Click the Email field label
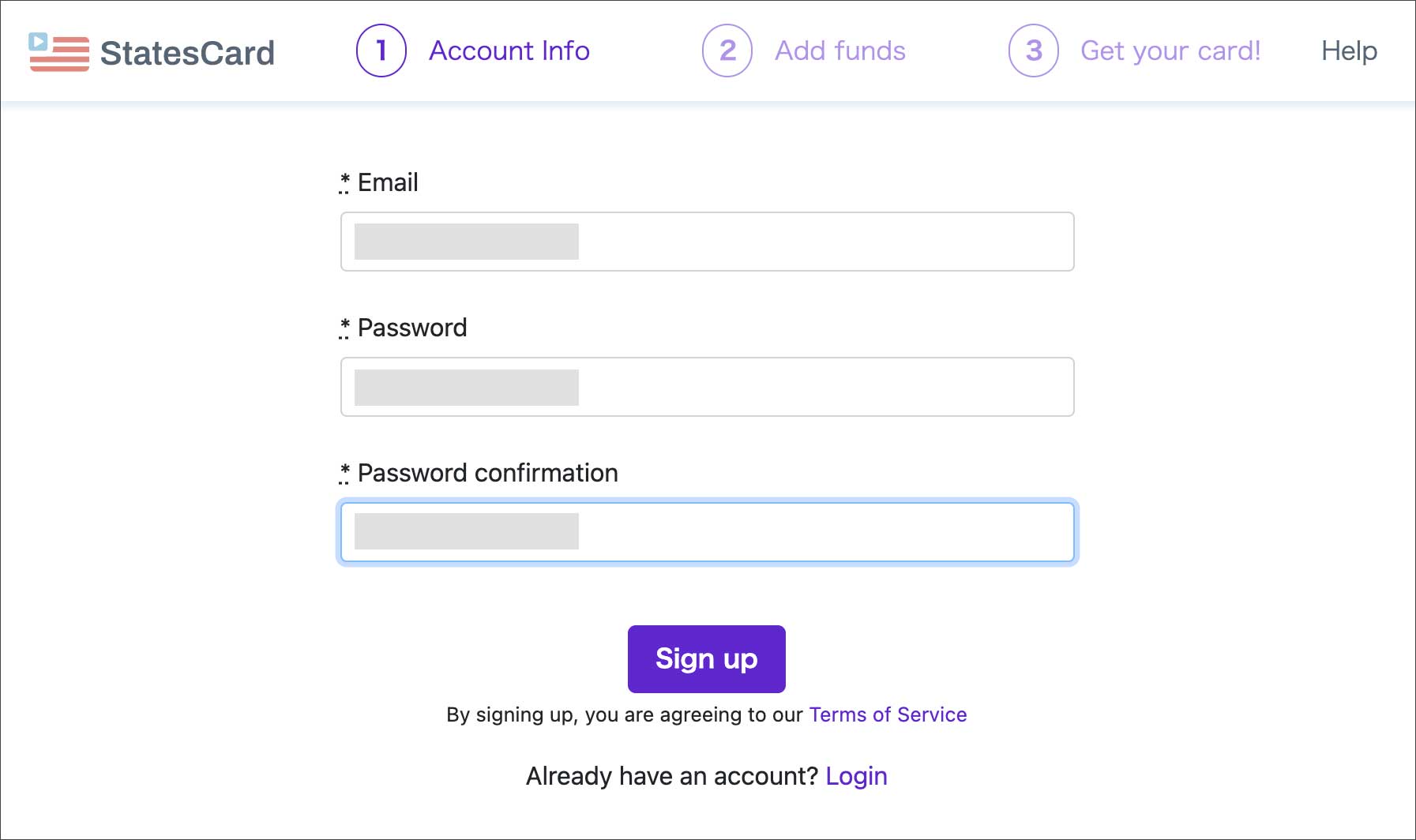This screenshot has width=1416, height=840. (388, 182)
